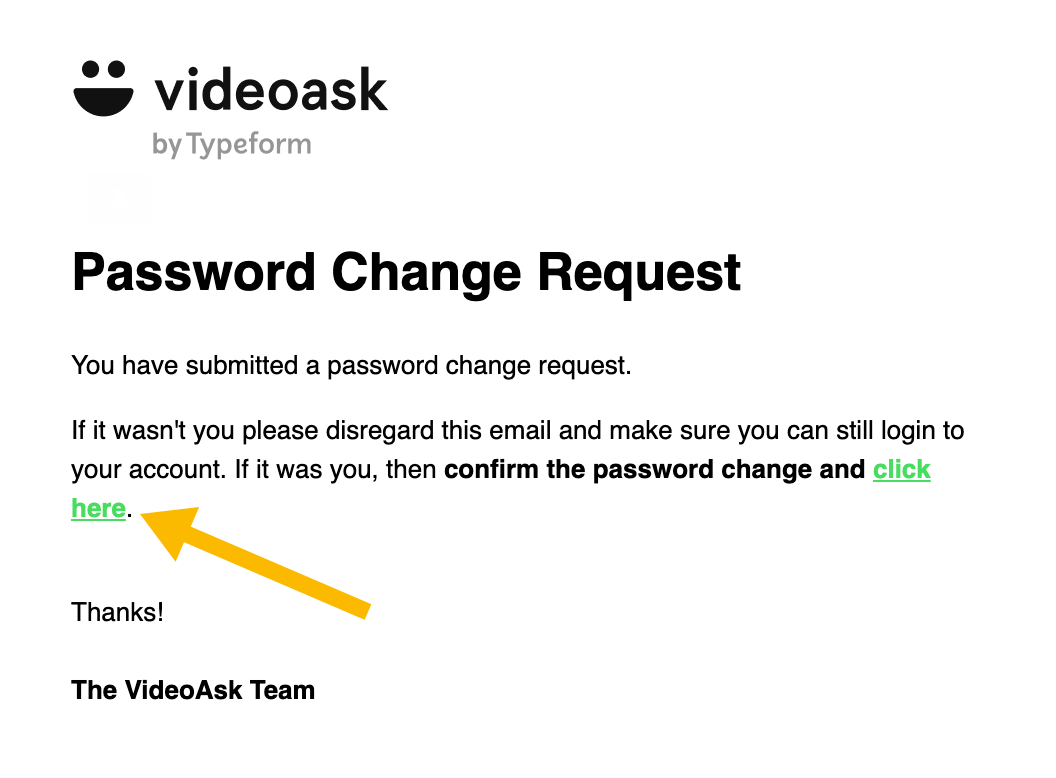The image size is (1056, 778).
Task: Click the VideoAsk smiley face logo
Action: tap(103, 88)
